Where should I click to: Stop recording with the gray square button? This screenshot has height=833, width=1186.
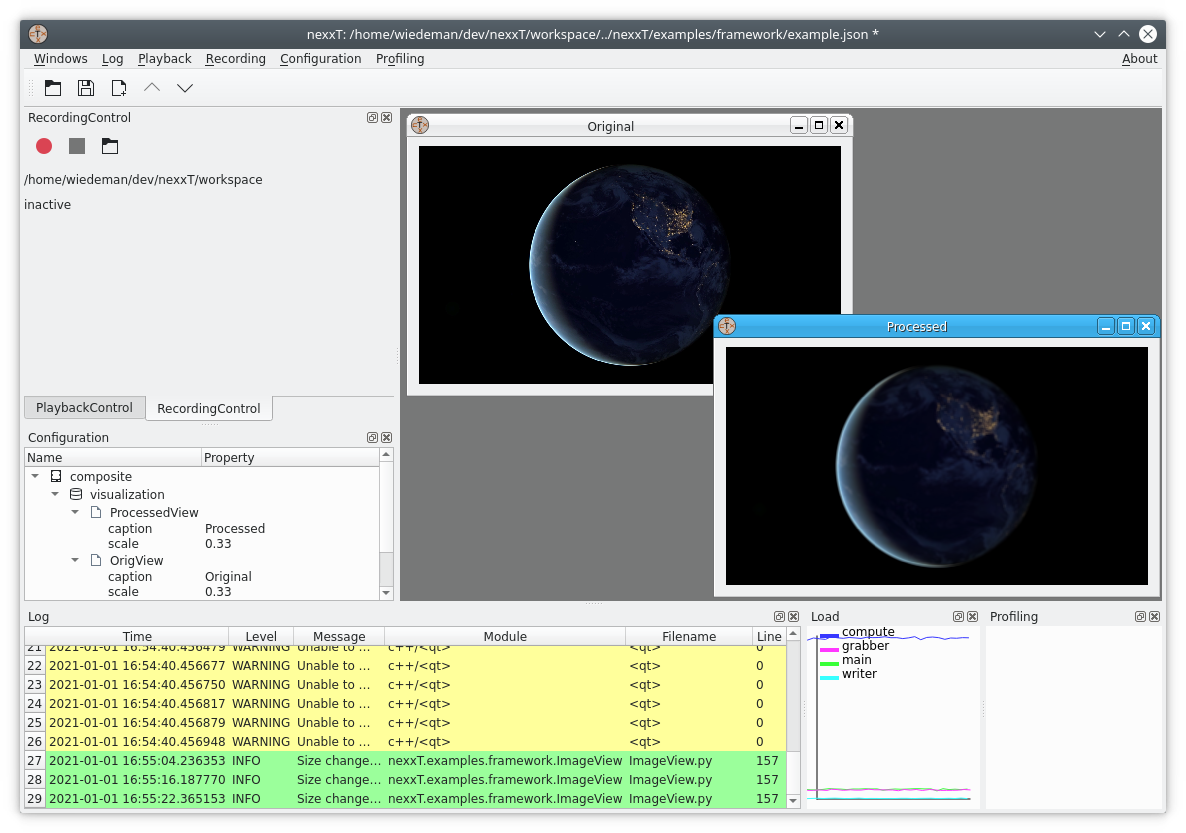[x=77, y=146]
